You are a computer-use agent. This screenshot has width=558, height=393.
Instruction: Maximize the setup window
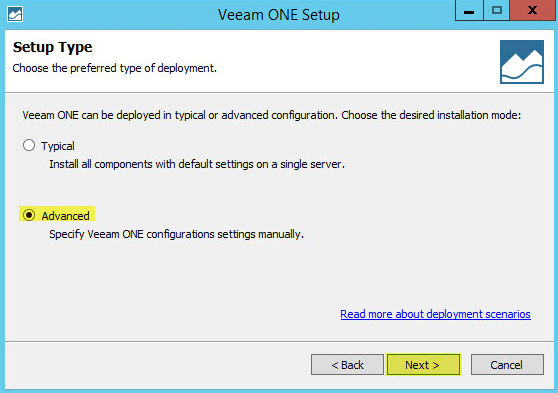(496, 10)
